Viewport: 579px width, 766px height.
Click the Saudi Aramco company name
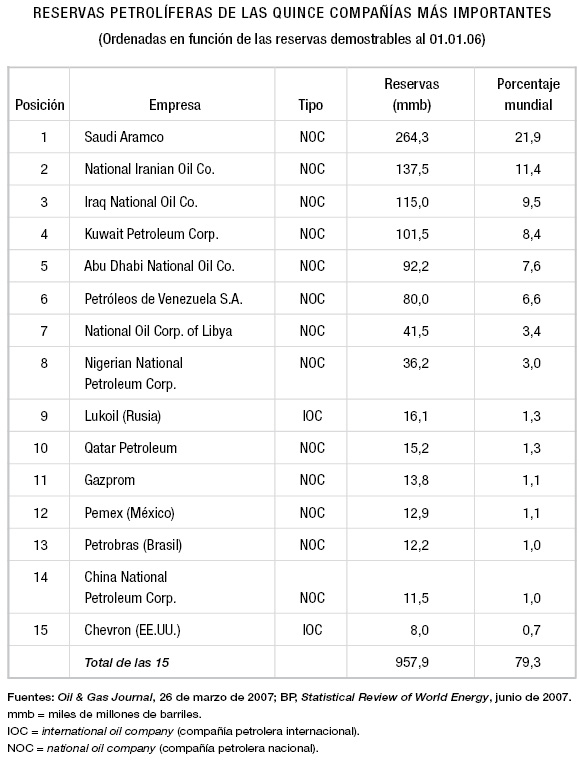(124, 137)
